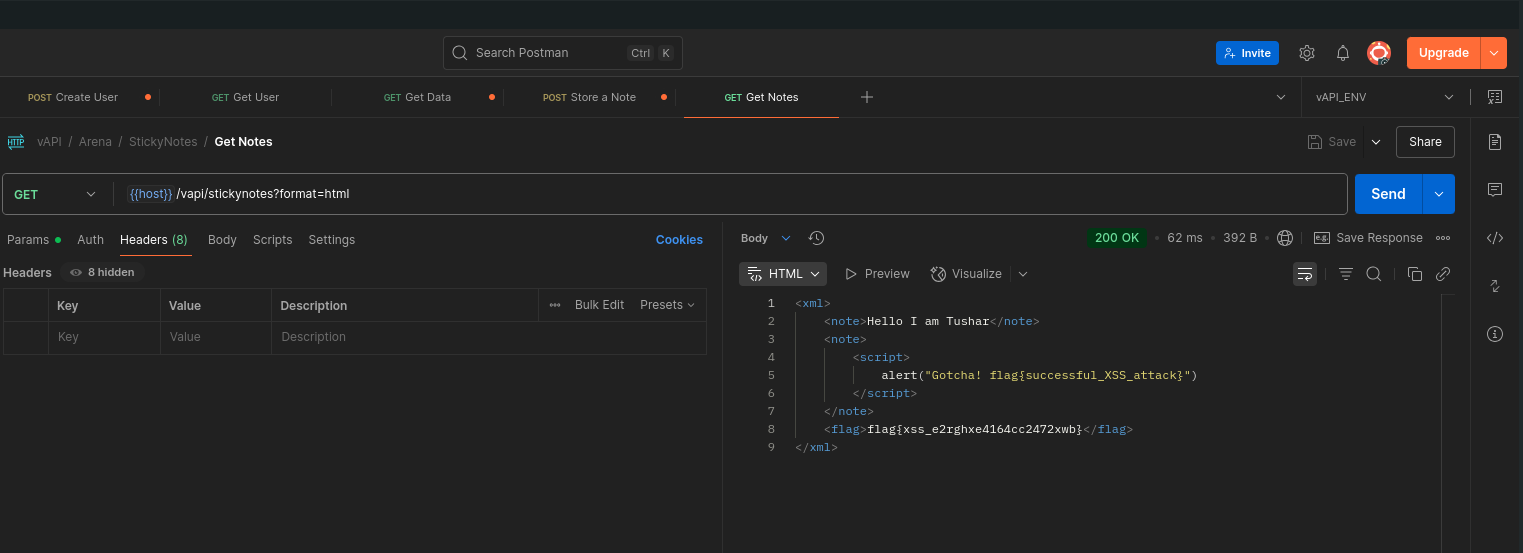This screenshot has width=1523, height=553.
Task: Open the response more options ellipsis
Action: [x=1442, y=238]
